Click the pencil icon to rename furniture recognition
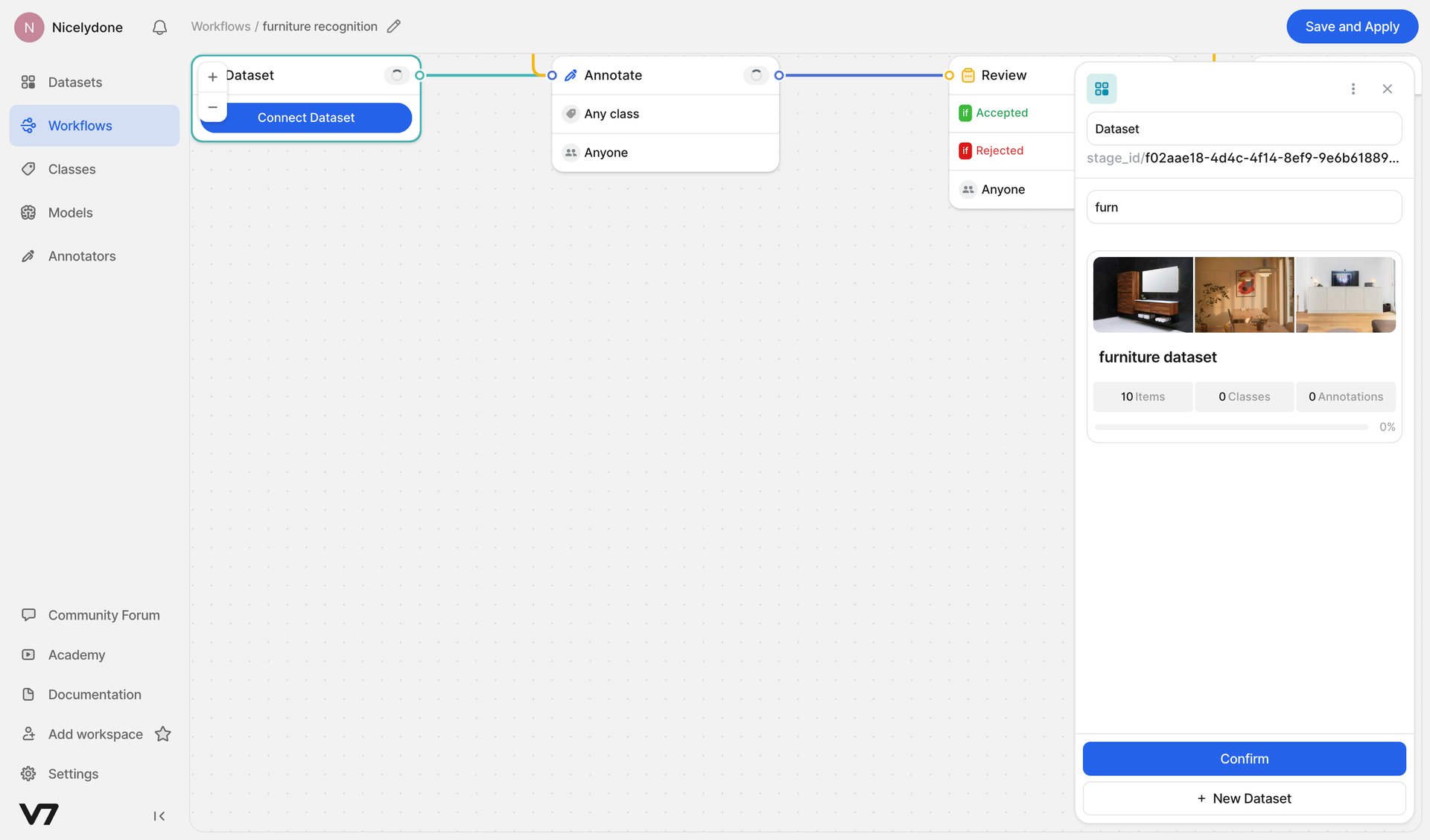 (394, 26)
